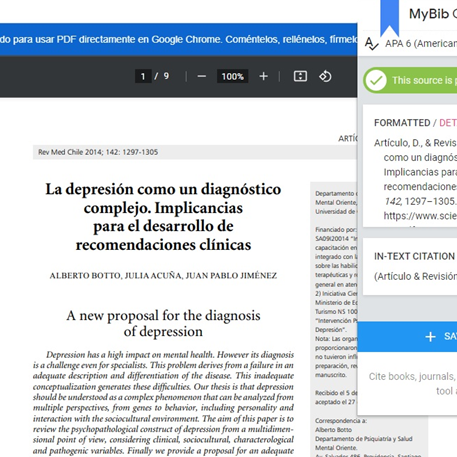Click the green checkmark source status icon
This screenshot has width=457, height=457.
point(376,80)
